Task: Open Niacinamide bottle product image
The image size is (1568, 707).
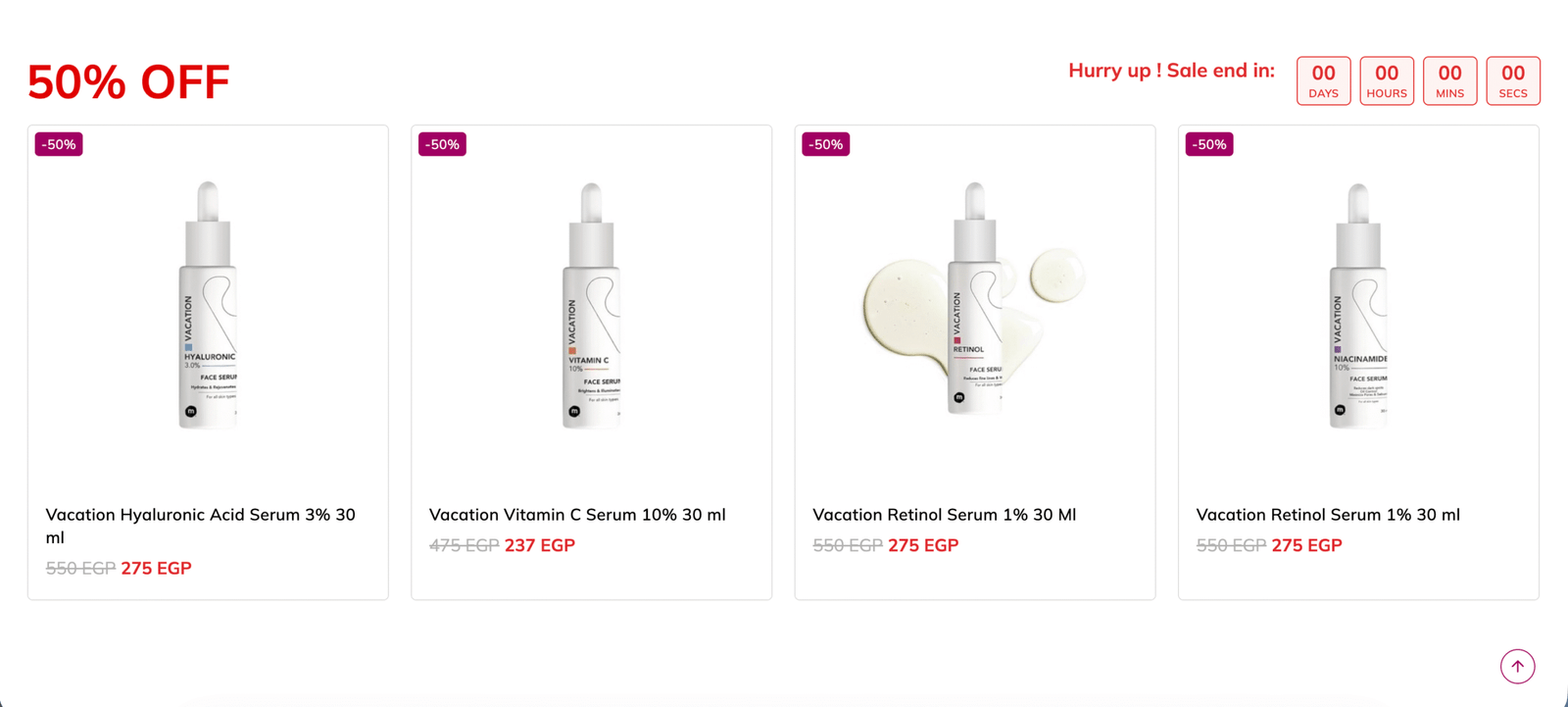Action: point(1358,305)
